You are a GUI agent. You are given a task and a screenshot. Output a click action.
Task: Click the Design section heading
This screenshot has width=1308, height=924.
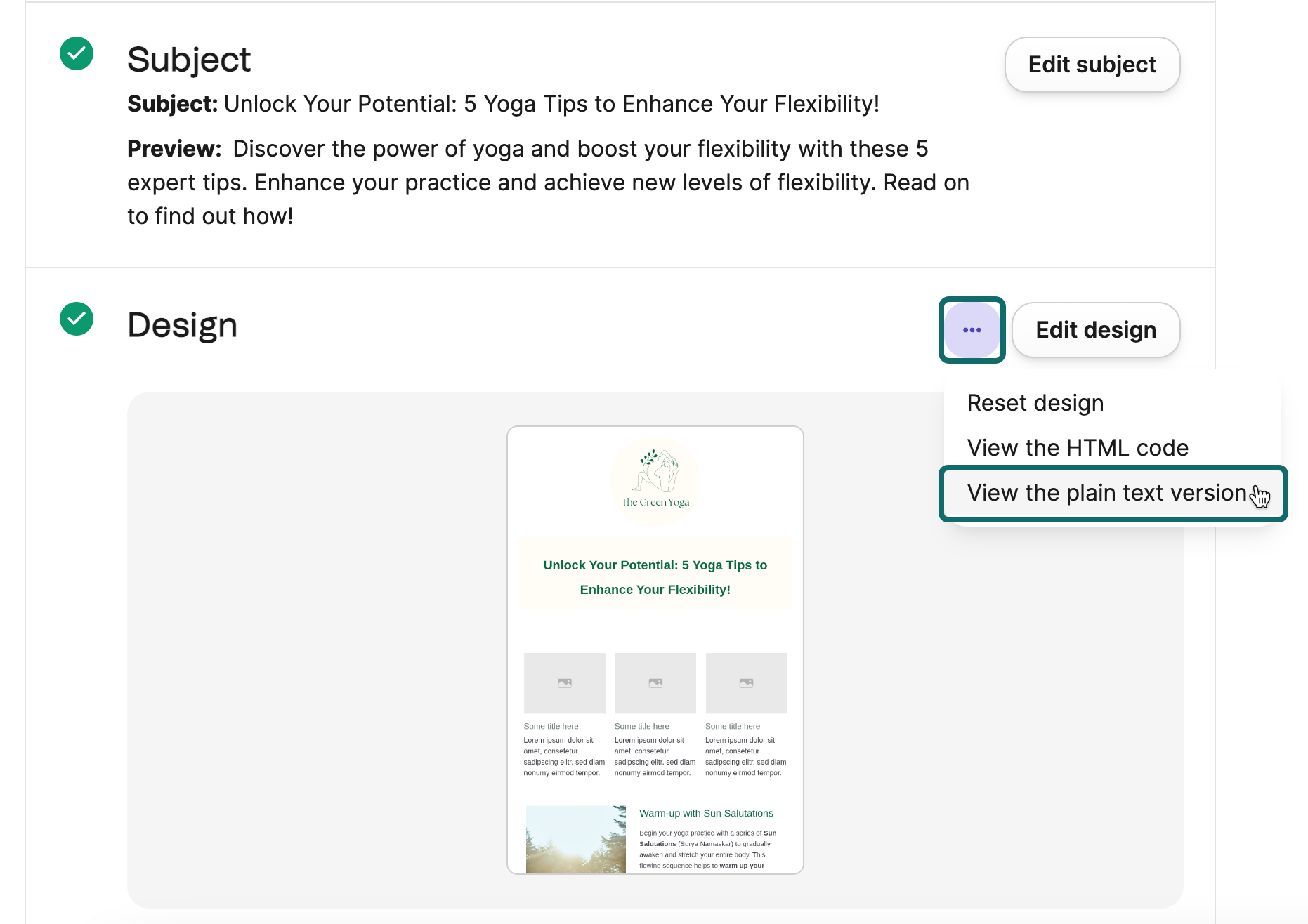point(182,325)
